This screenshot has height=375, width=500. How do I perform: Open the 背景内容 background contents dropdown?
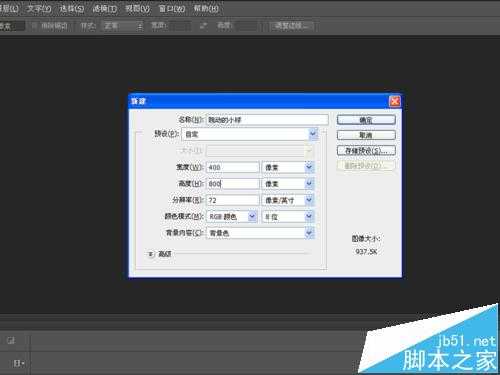(260, 233)
